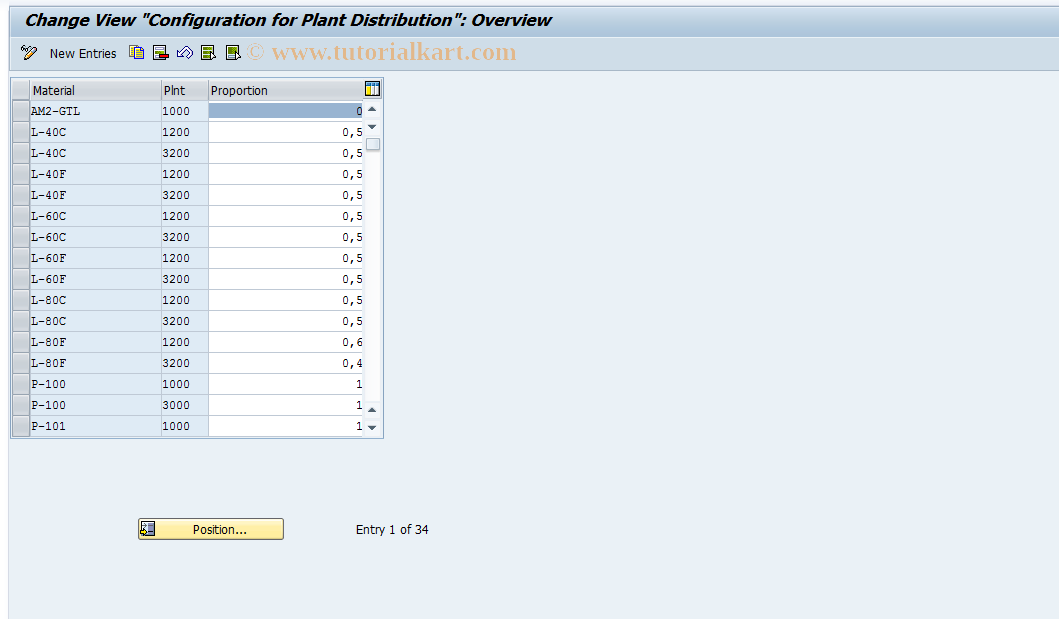1059x619 pixels.
Task: Edit Proportion for L-80C plant 3200
Action: [x=286, y=321]
